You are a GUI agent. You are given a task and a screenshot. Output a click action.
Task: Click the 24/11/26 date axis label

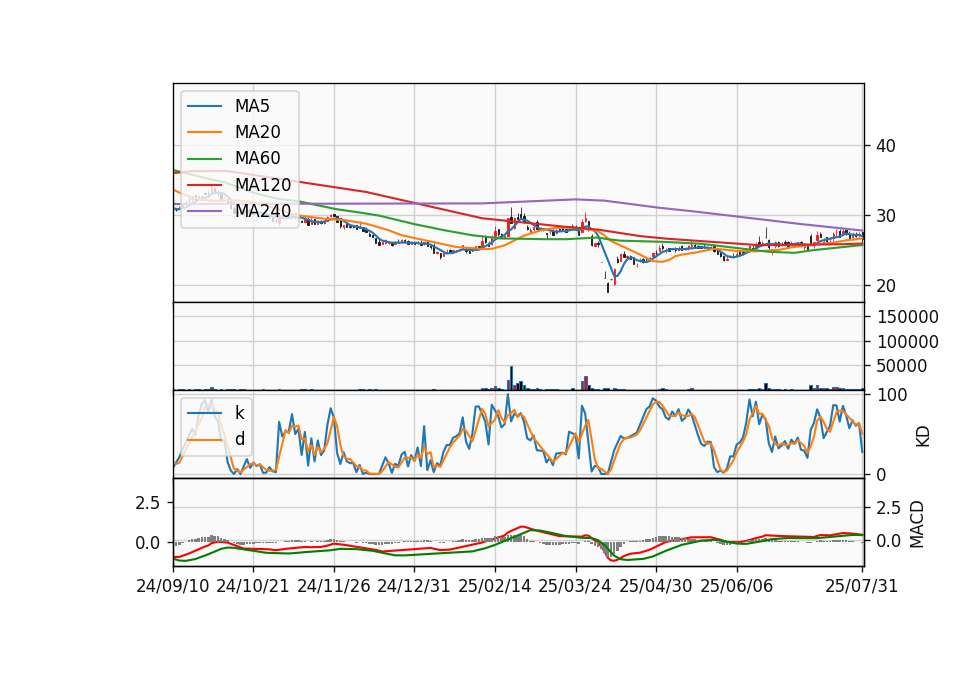334,586
